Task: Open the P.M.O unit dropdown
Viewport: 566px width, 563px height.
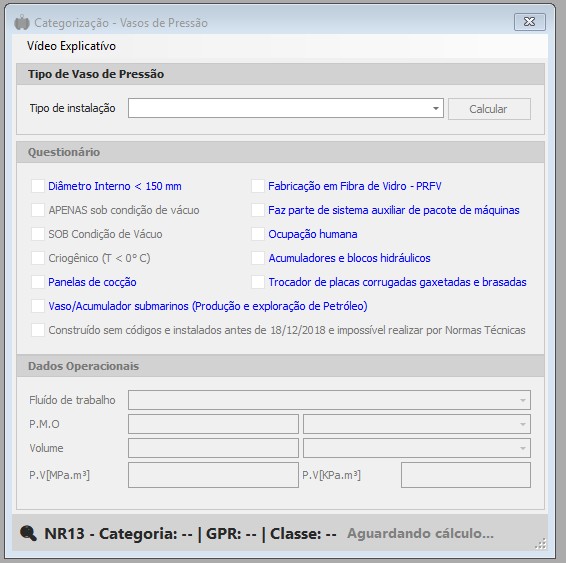Action: click(x=417, y=424)
